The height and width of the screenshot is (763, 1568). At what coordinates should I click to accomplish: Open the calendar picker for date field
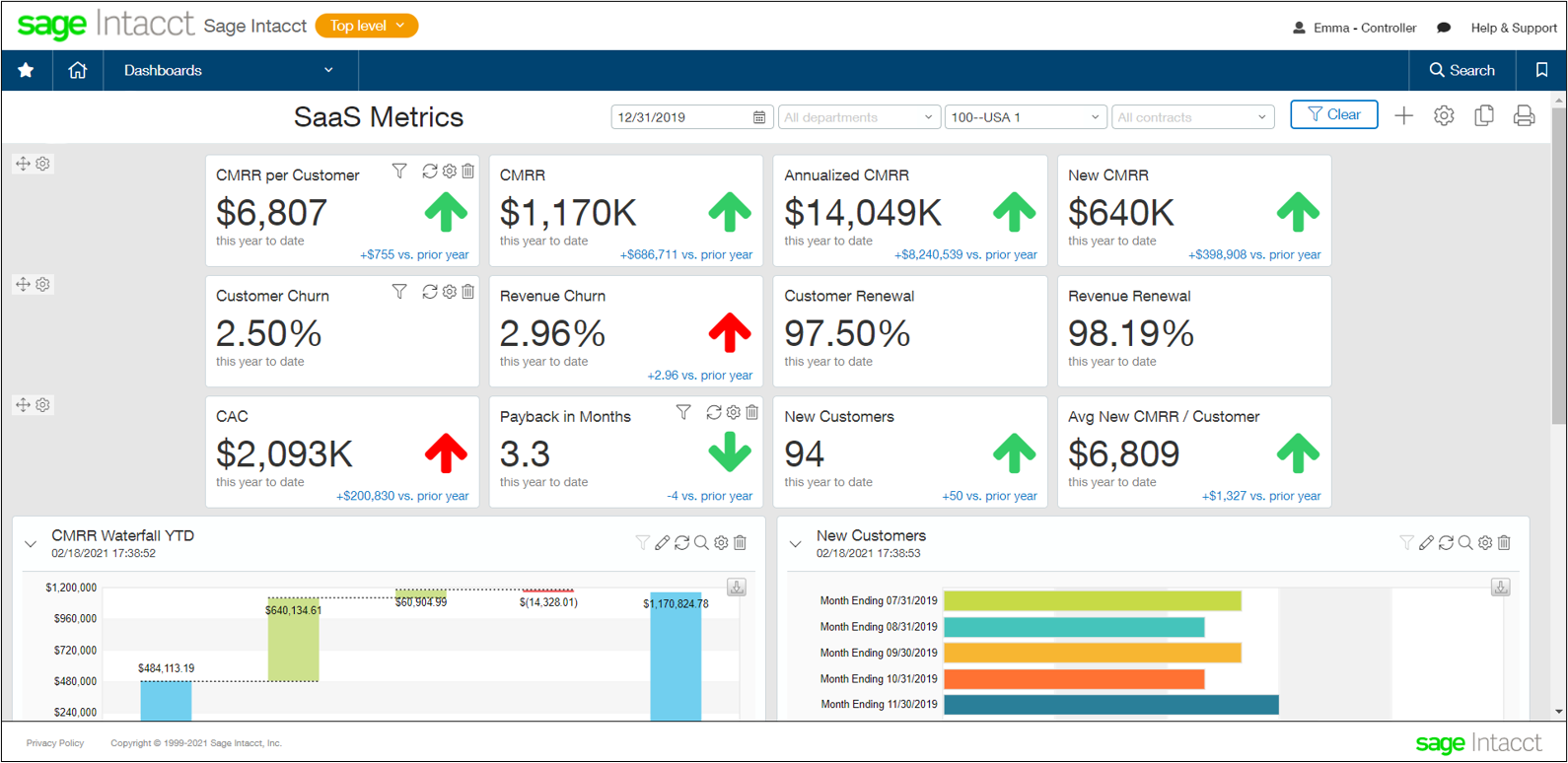(x=758, y=117)
